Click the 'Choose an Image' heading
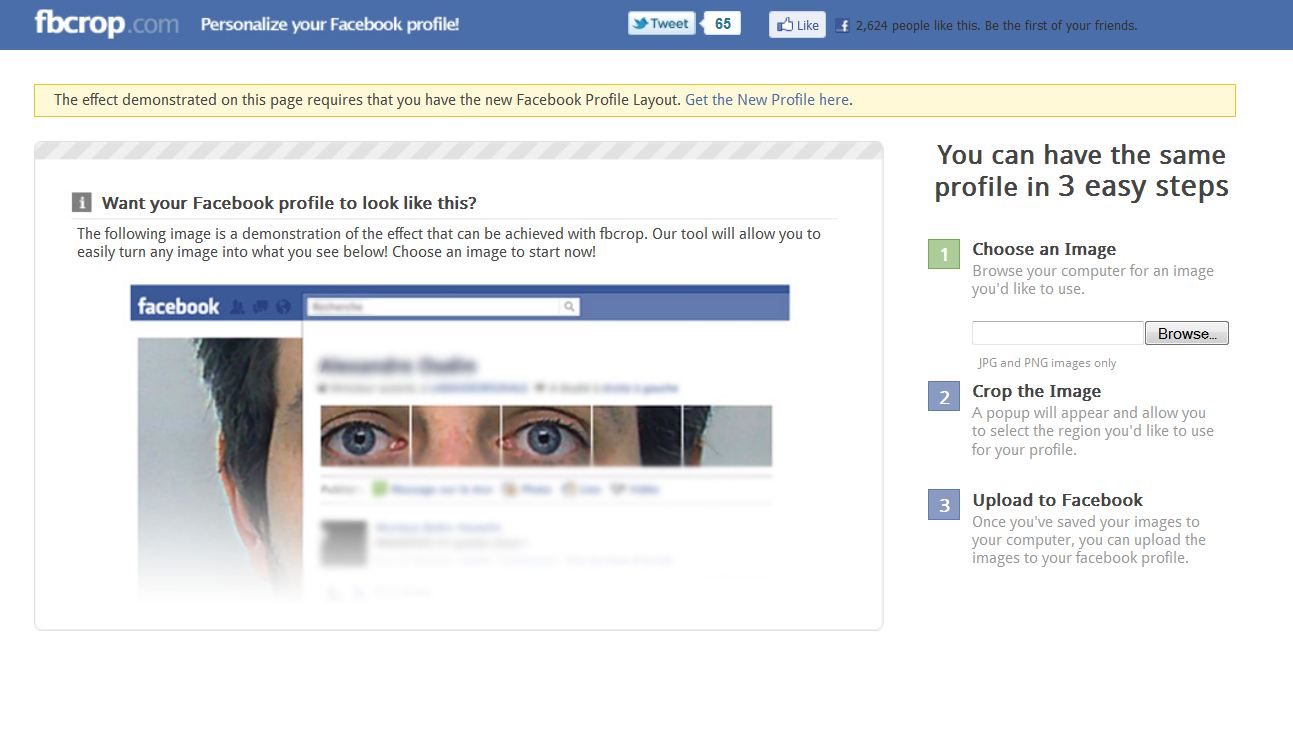Viewport: 1293px width, 752px height. [1044, 249]
